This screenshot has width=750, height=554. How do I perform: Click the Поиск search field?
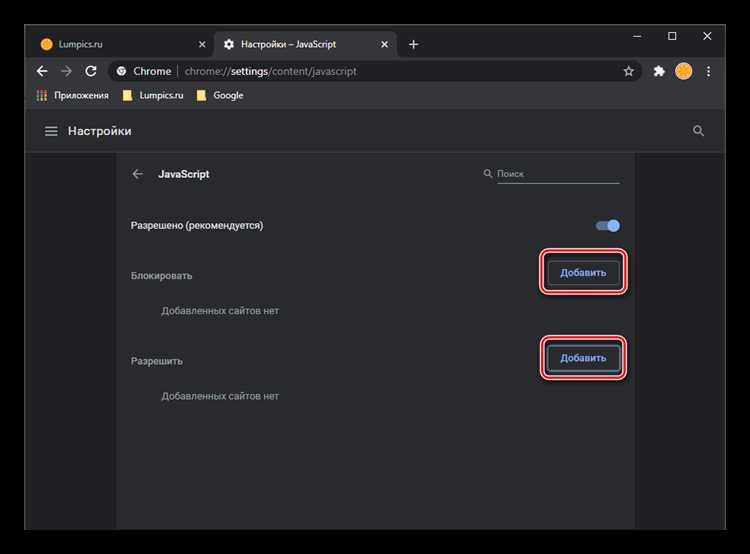click(x=558, y=174)
